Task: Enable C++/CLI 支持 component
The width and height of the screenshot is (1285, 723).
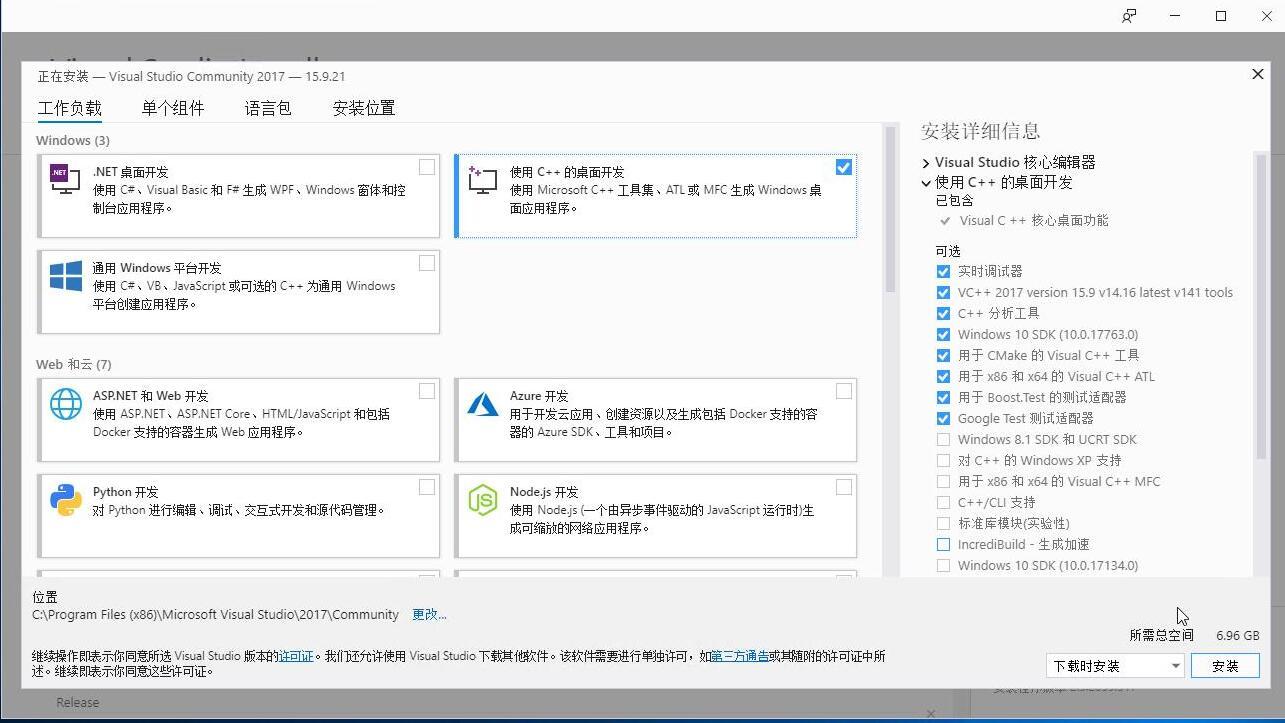Action: click(x=943, y=502)
